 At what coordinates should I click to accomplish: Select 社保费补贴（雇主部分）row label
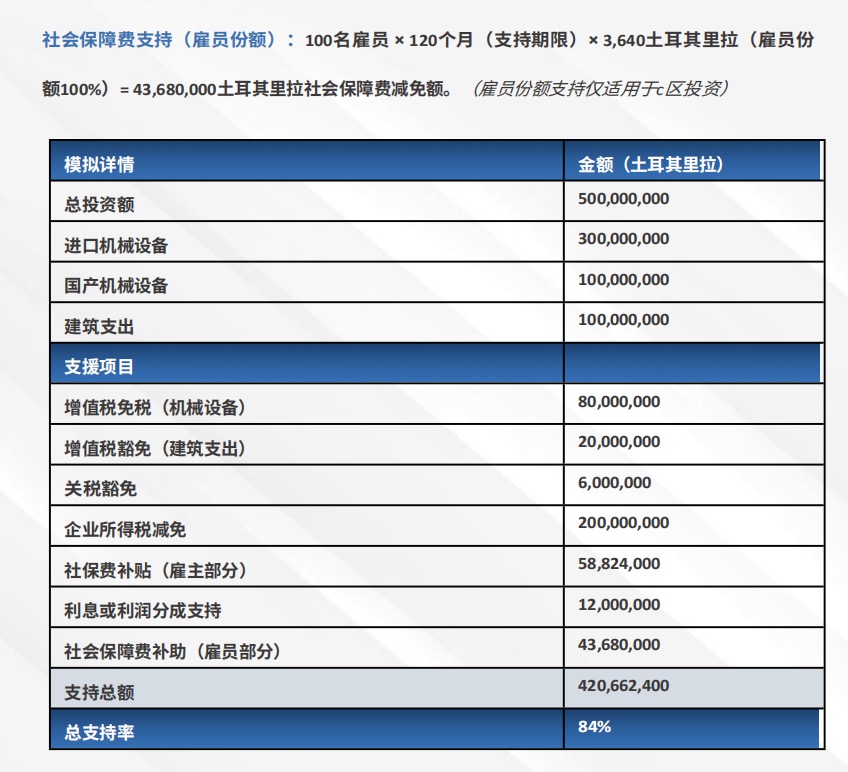coord(155,571)
